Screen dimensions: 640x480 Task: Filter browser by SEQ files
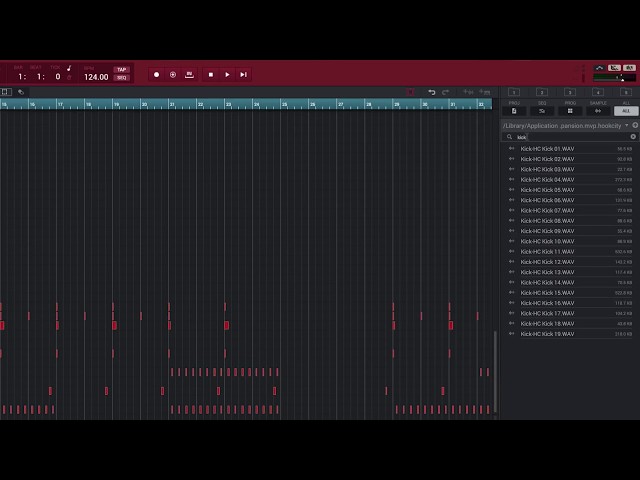tap(542, 111)
